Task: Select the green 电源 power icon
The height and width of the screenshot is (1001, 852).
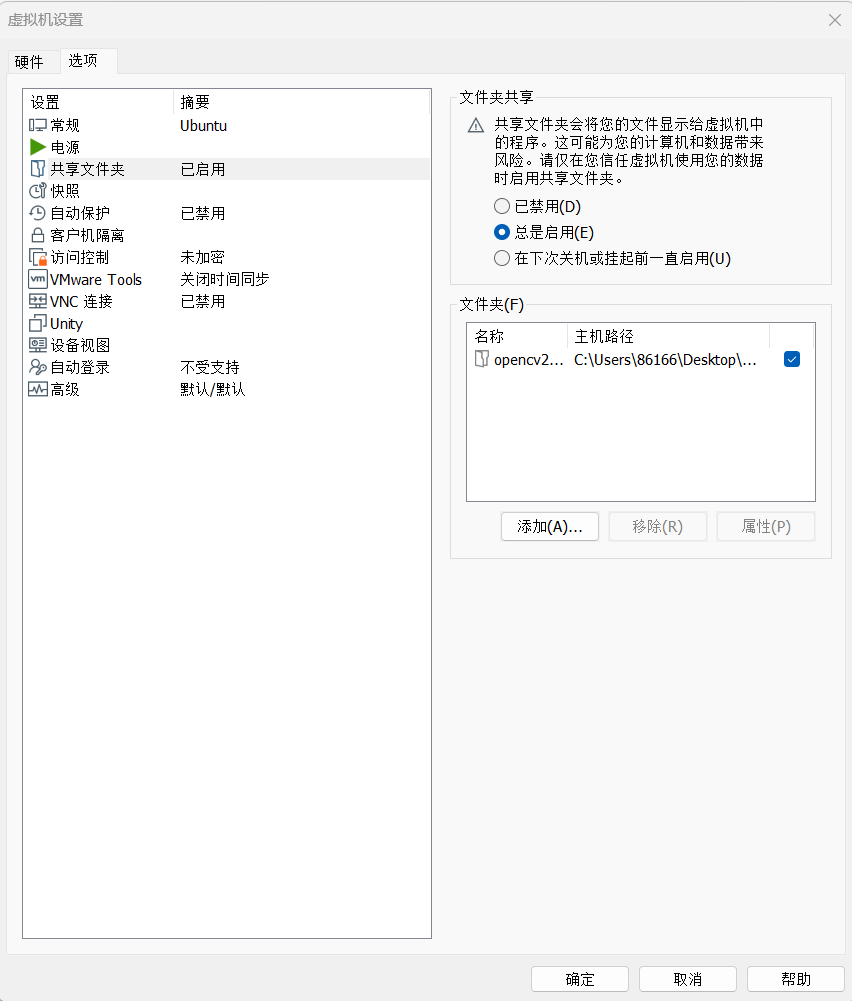Action: coord(38,147)
